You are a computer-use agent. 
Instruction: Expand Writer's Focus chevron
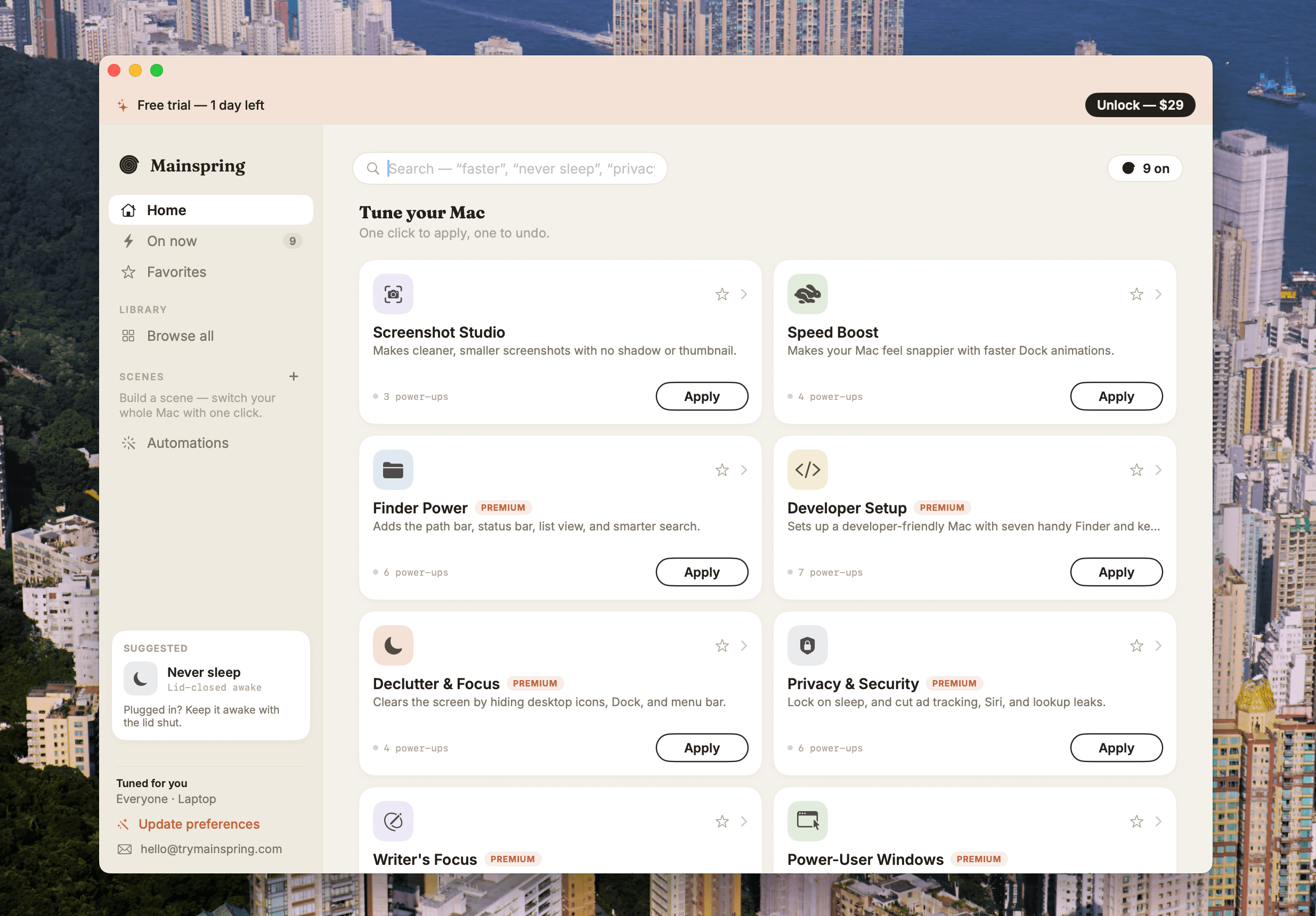(744, 822)
